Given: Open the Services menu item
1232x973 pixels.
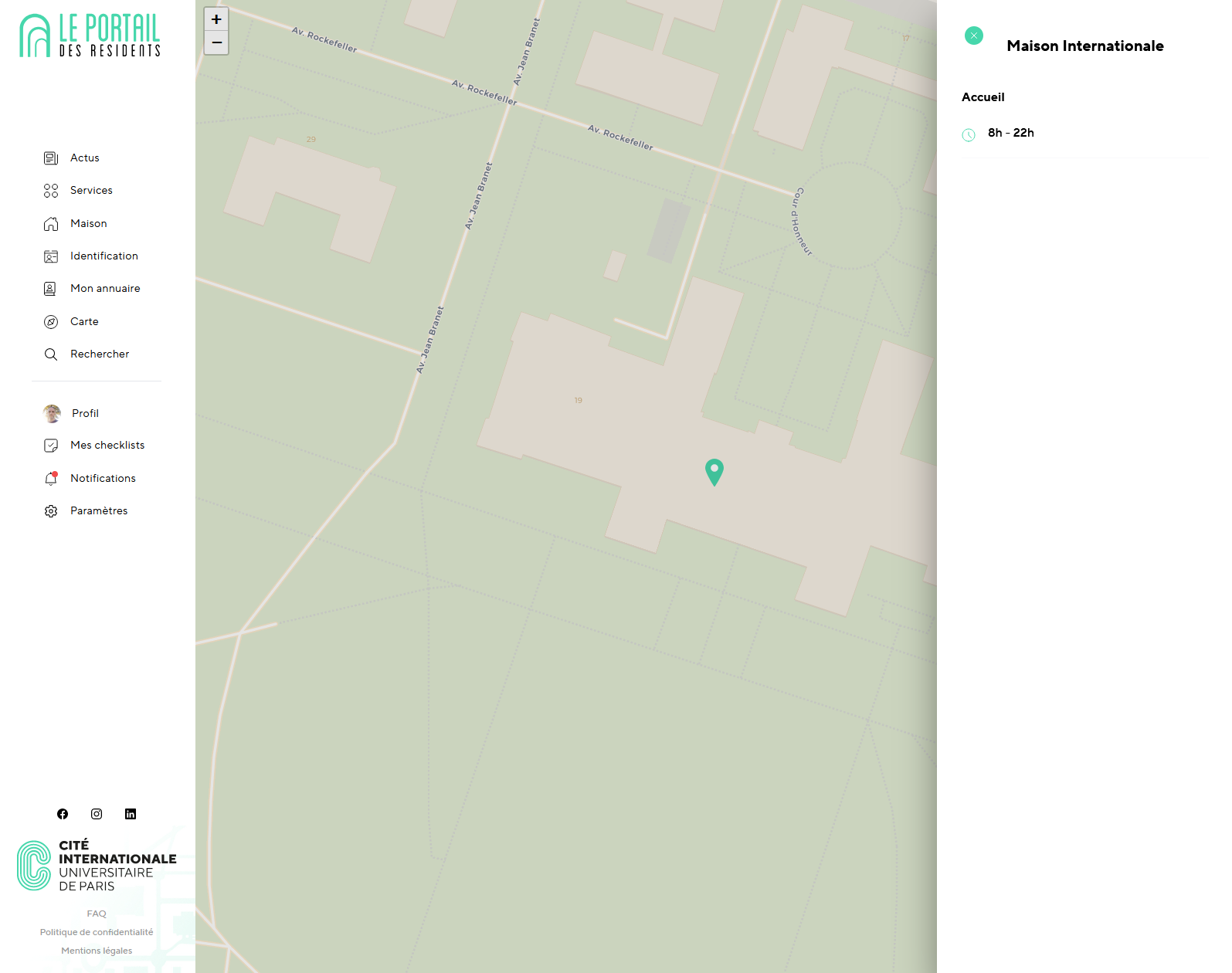Looking at the screenshot, I should pyautogui.click(x=91, y=191).
